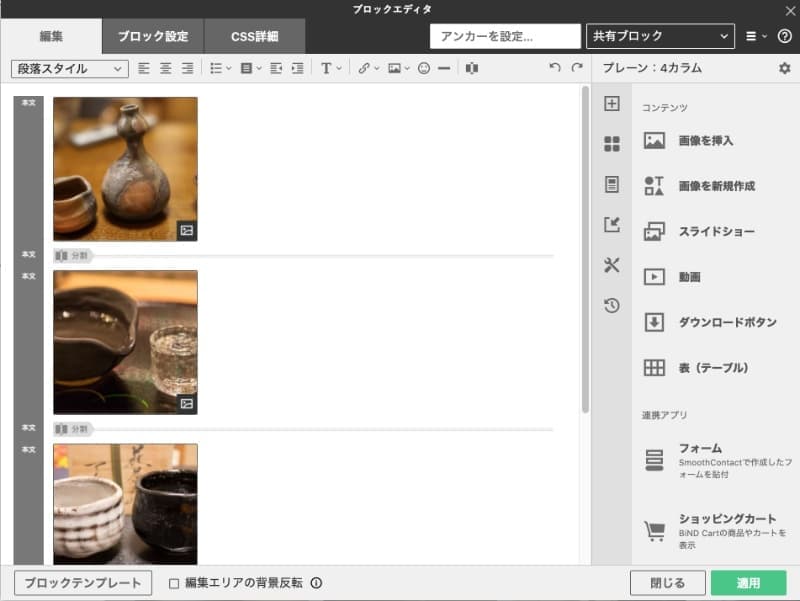Close the block editor window
Screen dimensions: 800x601
click(x=790, y=10)
